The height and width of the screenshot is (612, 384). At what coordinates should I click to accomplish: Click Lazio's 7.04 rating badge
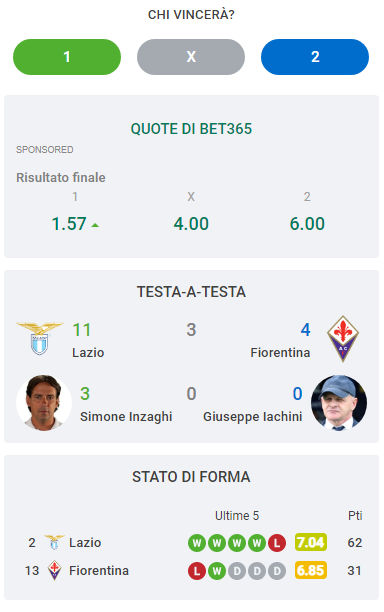[311, 543]
